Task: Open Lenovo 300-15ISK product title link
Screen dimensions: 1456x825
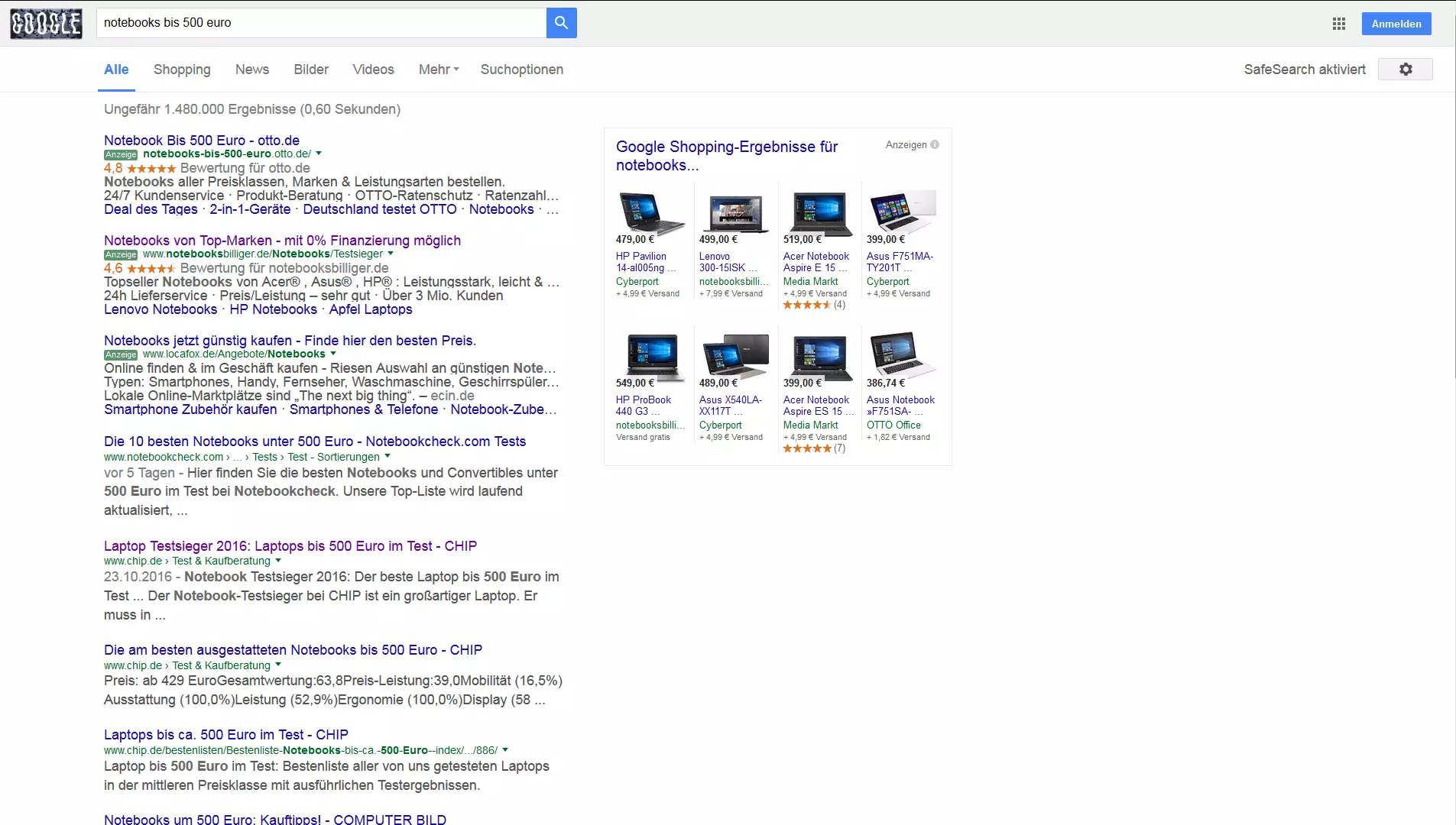Action: [727, 262]
